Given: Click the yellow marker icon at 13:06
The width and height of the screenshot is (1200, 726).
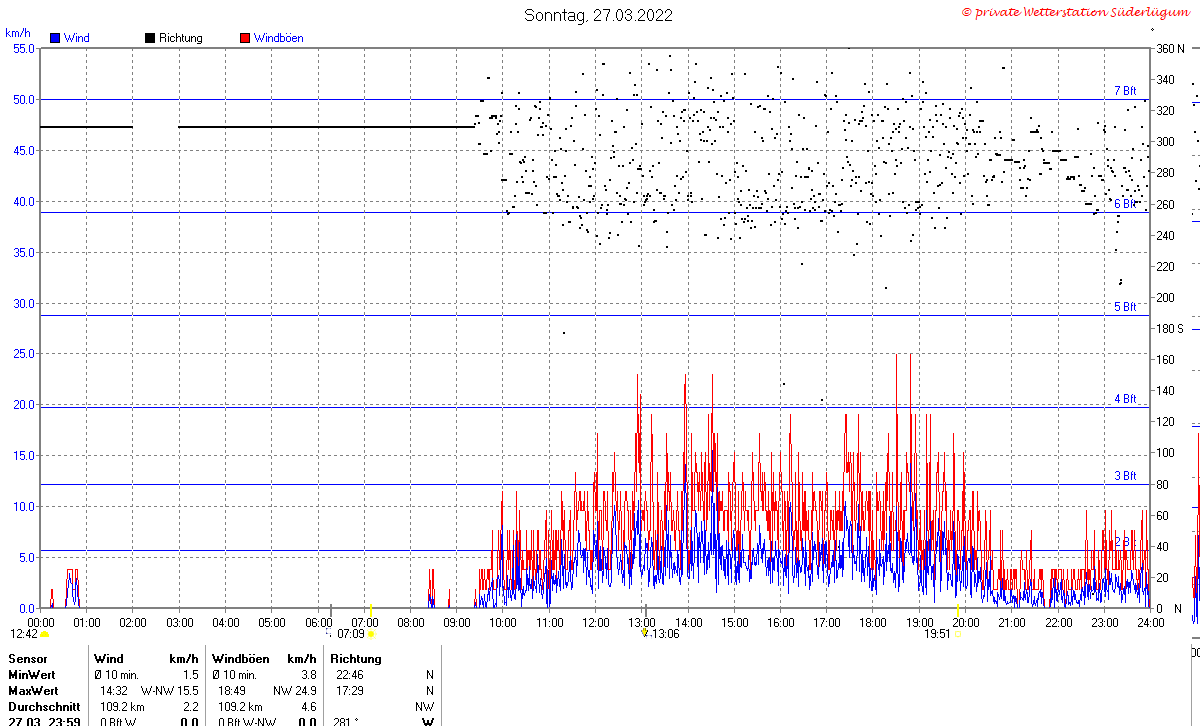Looking at the screenshot, I should [645, 633].
